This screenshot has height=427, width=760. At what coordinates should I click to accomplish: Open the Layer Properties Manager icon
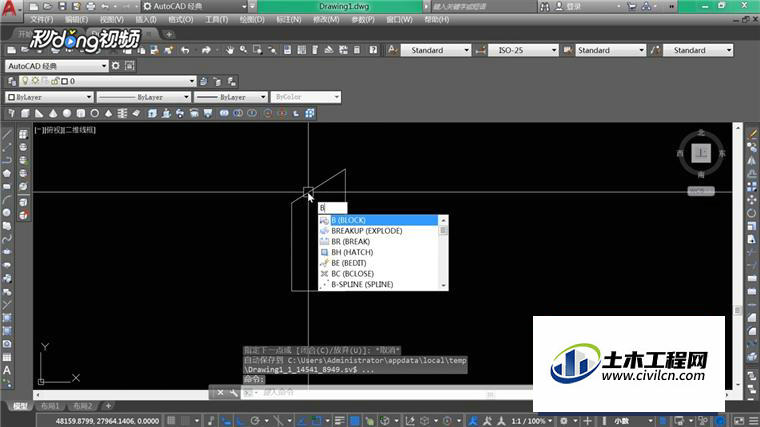(x=12, y=81)
